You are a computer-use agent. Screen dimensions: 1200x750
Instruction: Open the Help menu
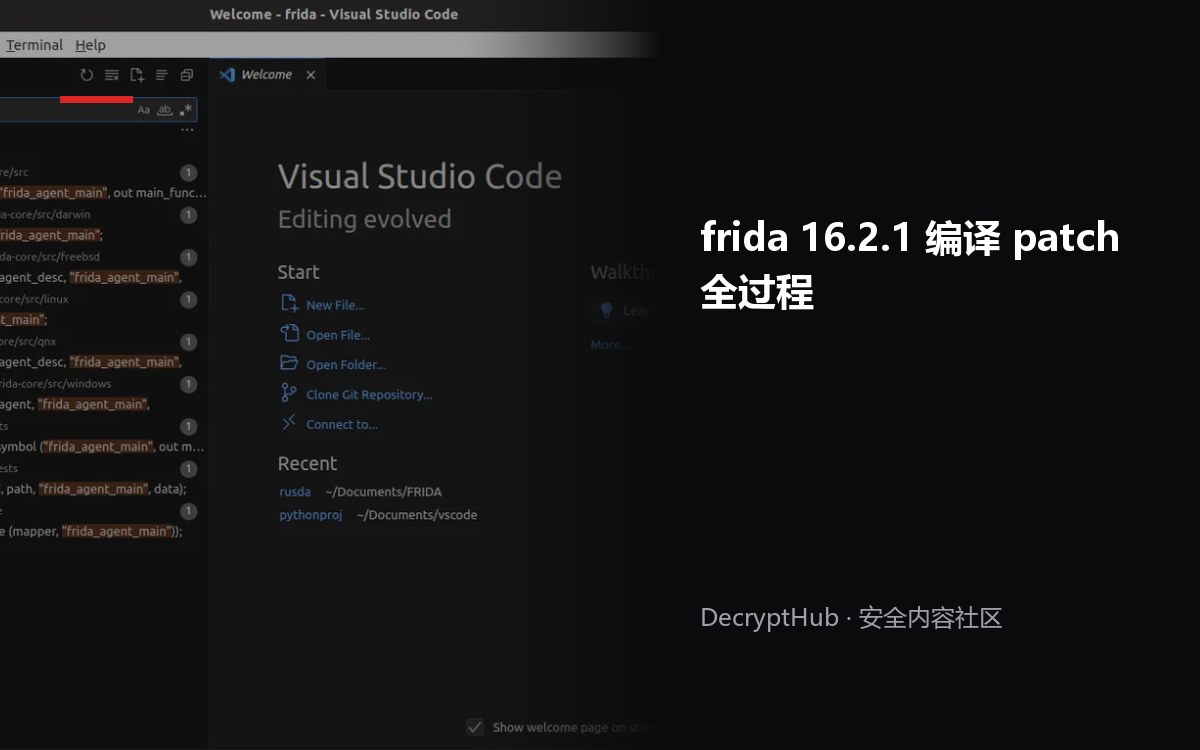point(90,45)
